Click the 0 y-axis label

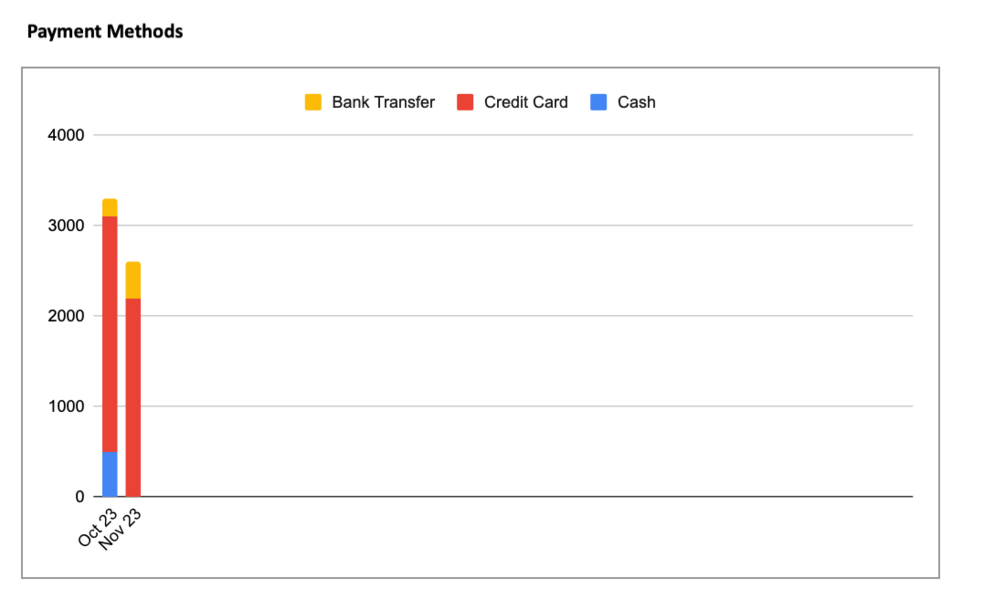pos(79,497)
